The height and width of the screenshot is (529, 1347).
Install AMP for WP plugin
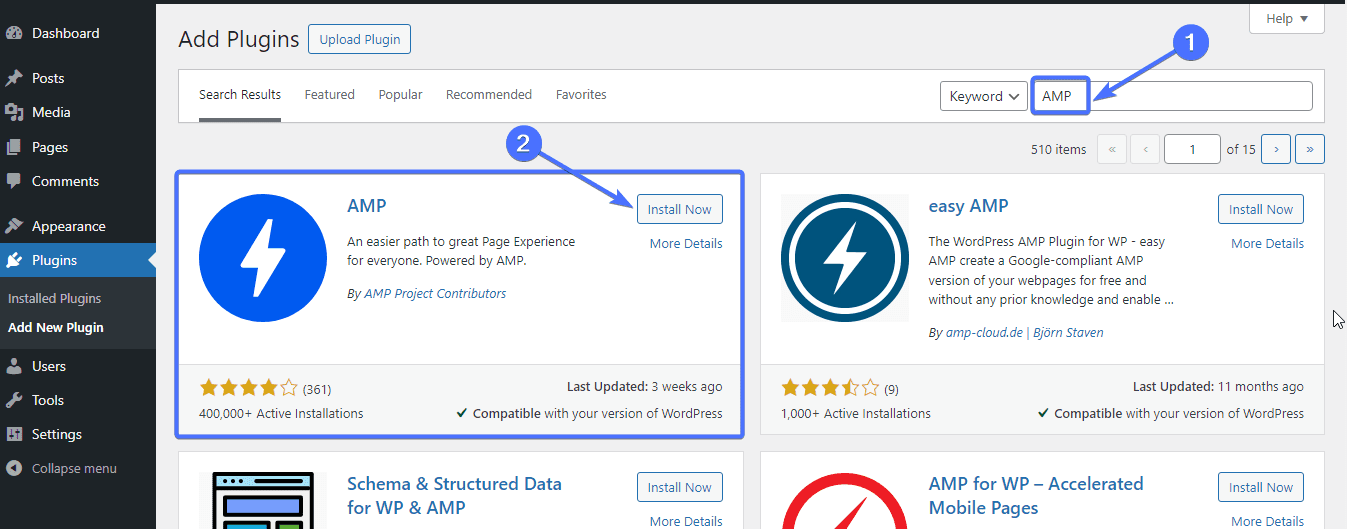click(x=1261, y=487)
